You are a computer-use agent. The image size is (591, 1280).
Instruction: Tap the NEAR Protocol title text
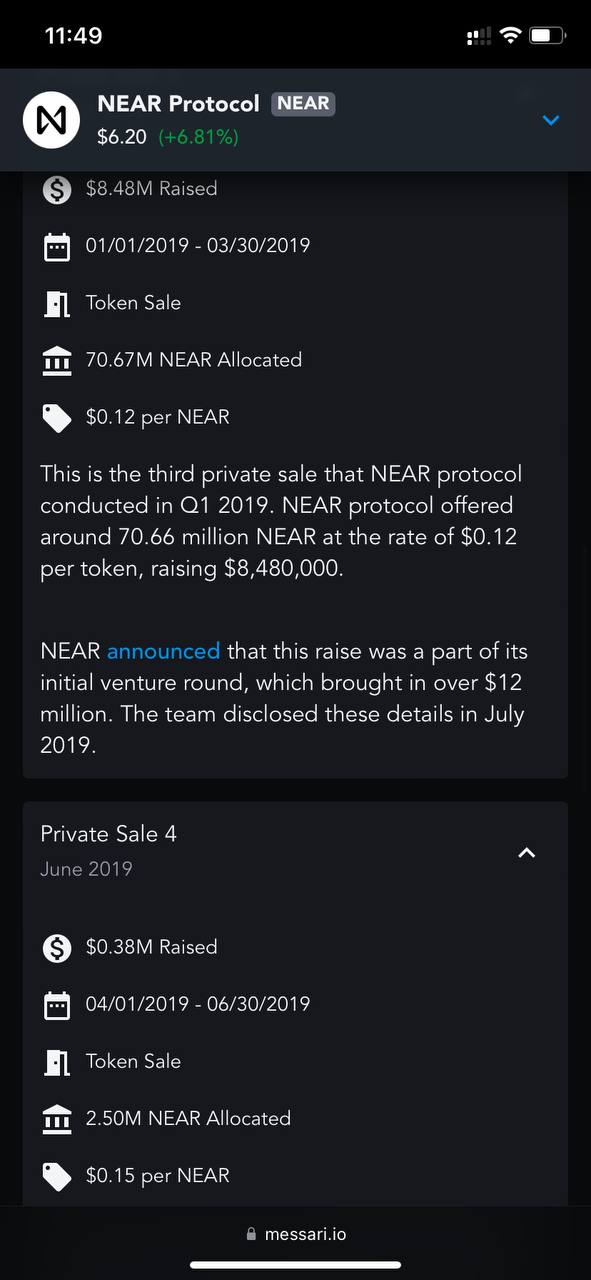(178, 104)
